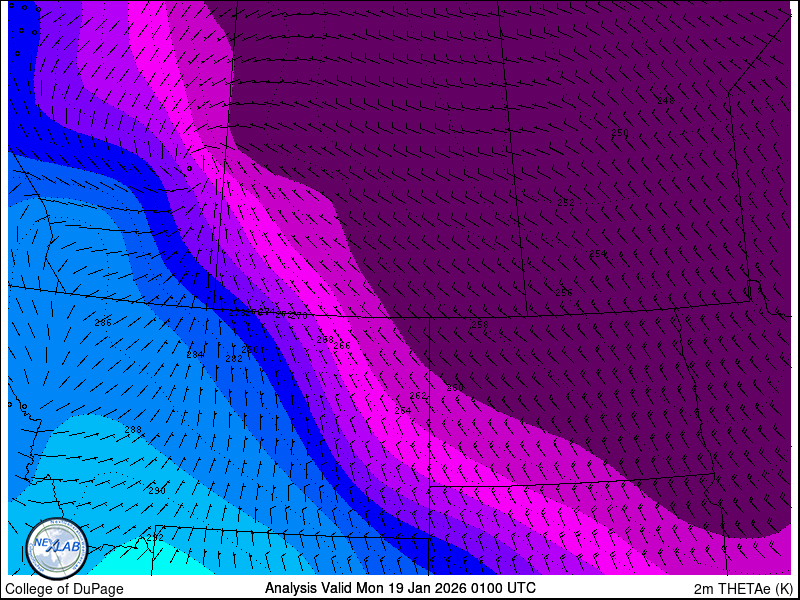Click the NEXLAB logo

click(57, 549)
